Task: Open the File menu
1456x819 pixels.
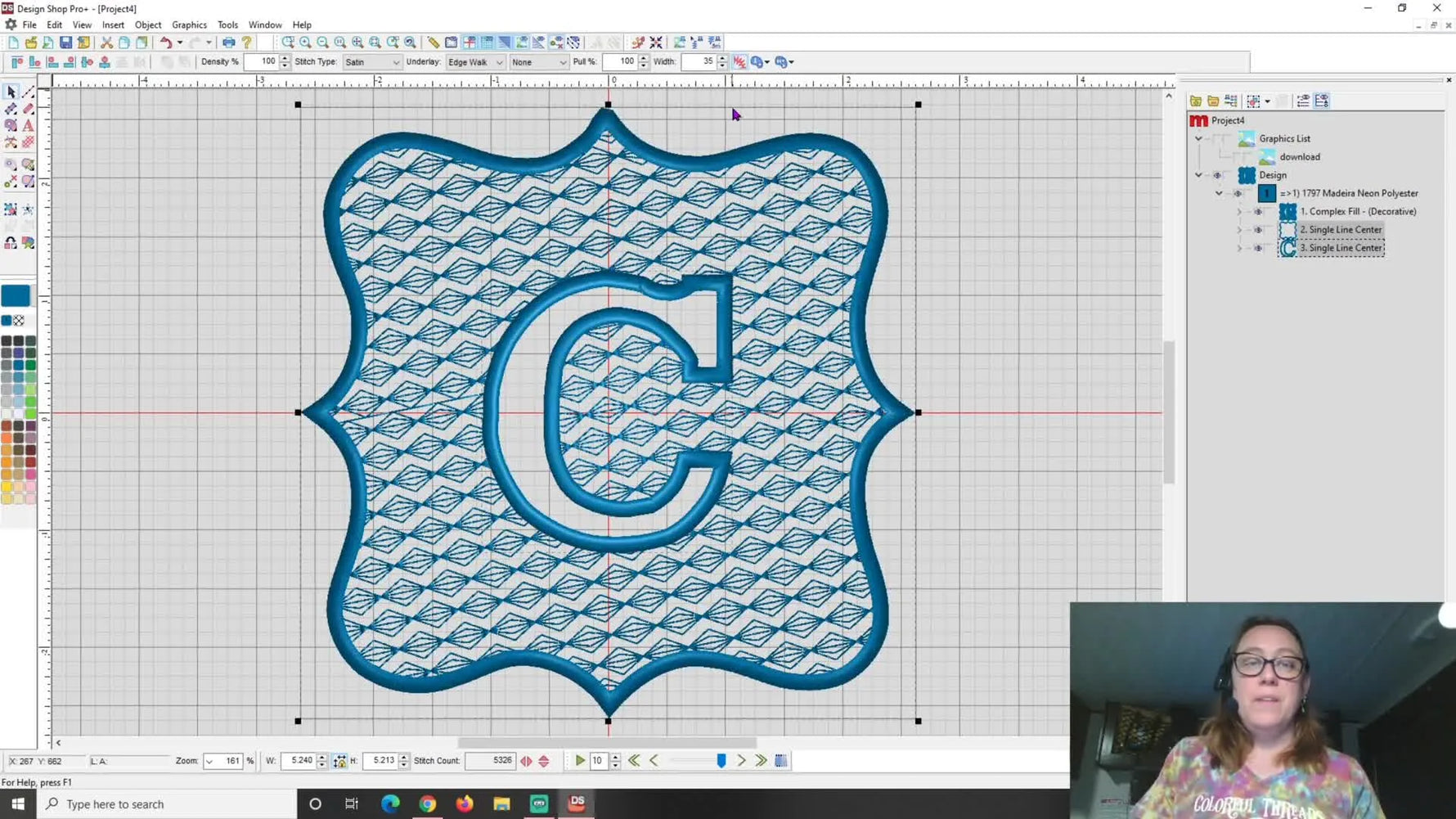Action: point(29,25)
